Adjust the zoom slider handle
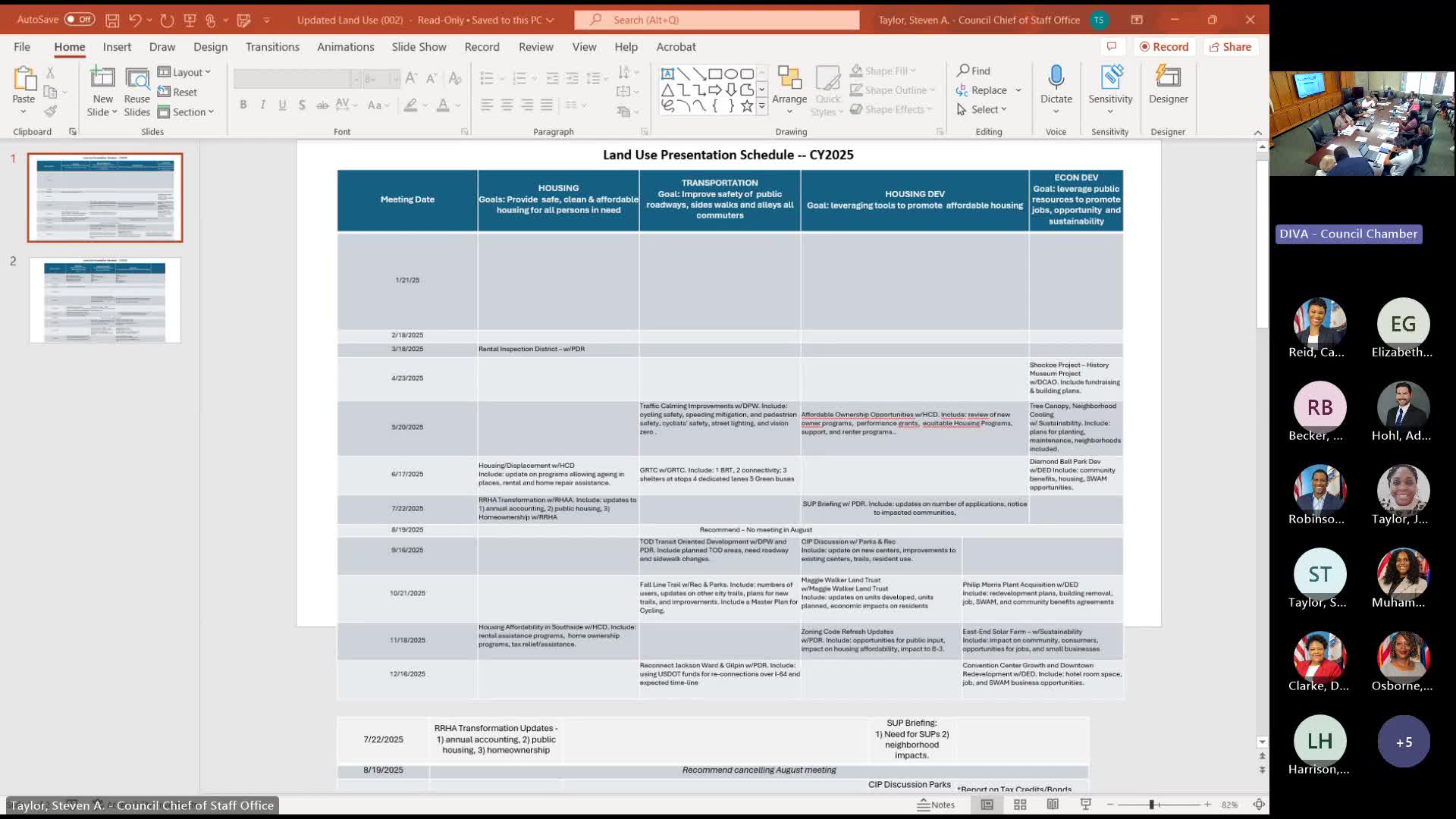This screenshot has width=1456, height=819. (x=1151, y=805)
